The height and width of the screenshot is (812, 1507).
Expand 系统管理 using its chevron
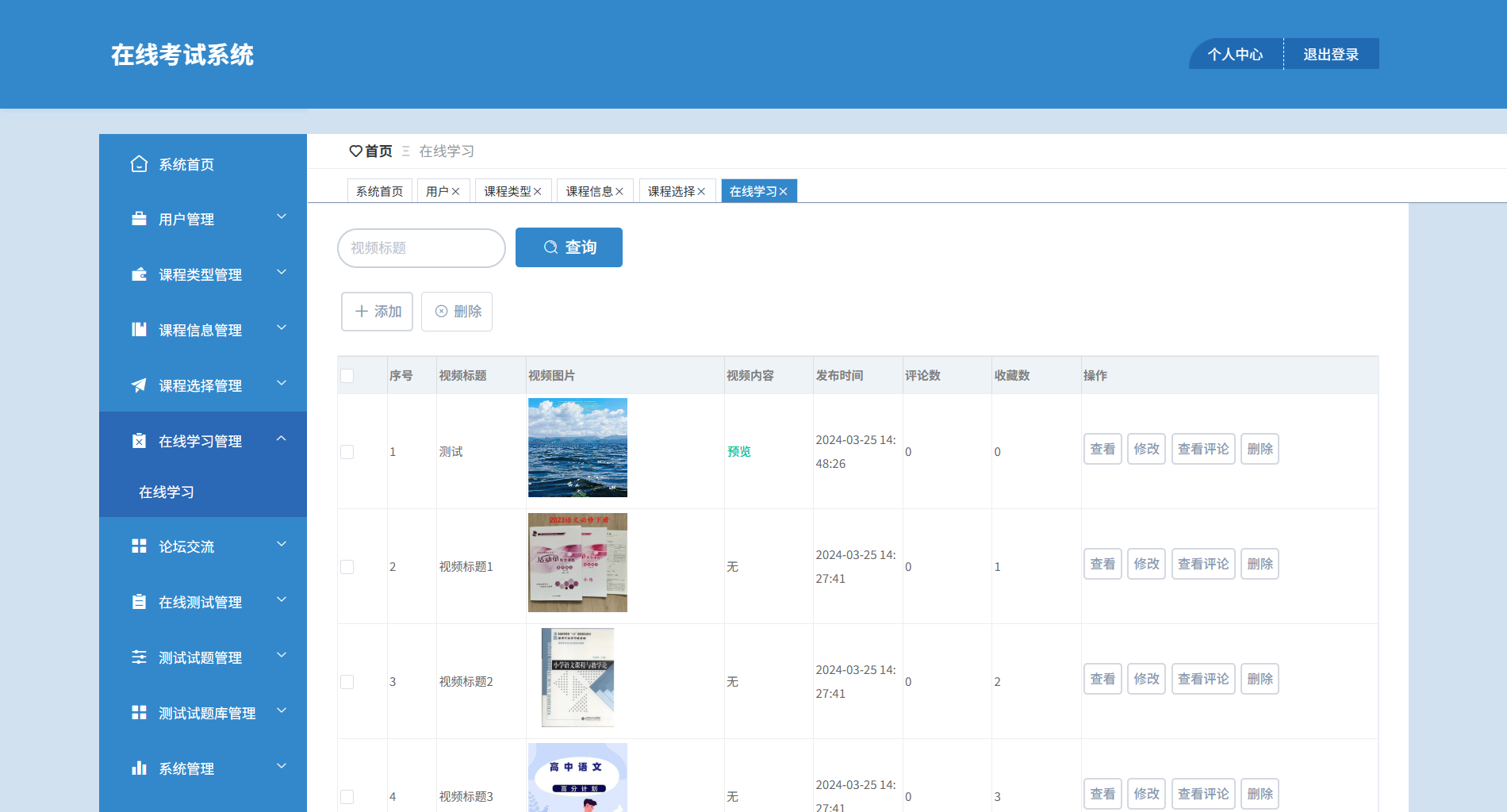tap(282, 766)
